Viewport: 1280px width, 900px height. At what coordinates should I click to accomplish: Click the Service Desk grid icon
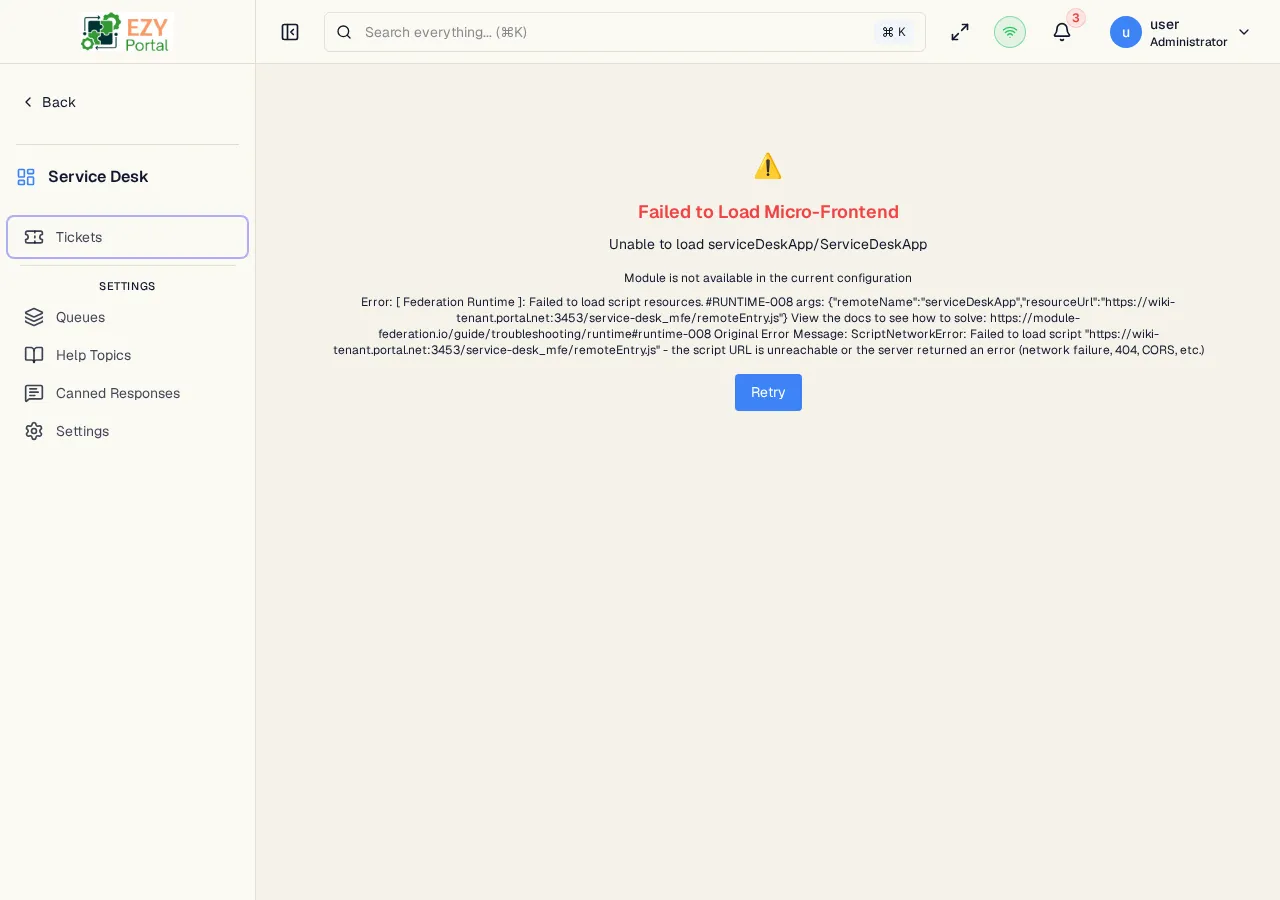click(x=26, y=177)
